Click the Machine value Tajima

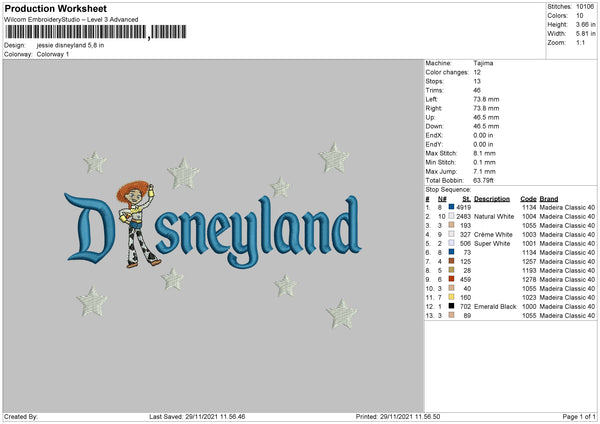click(x=483, y=63)
